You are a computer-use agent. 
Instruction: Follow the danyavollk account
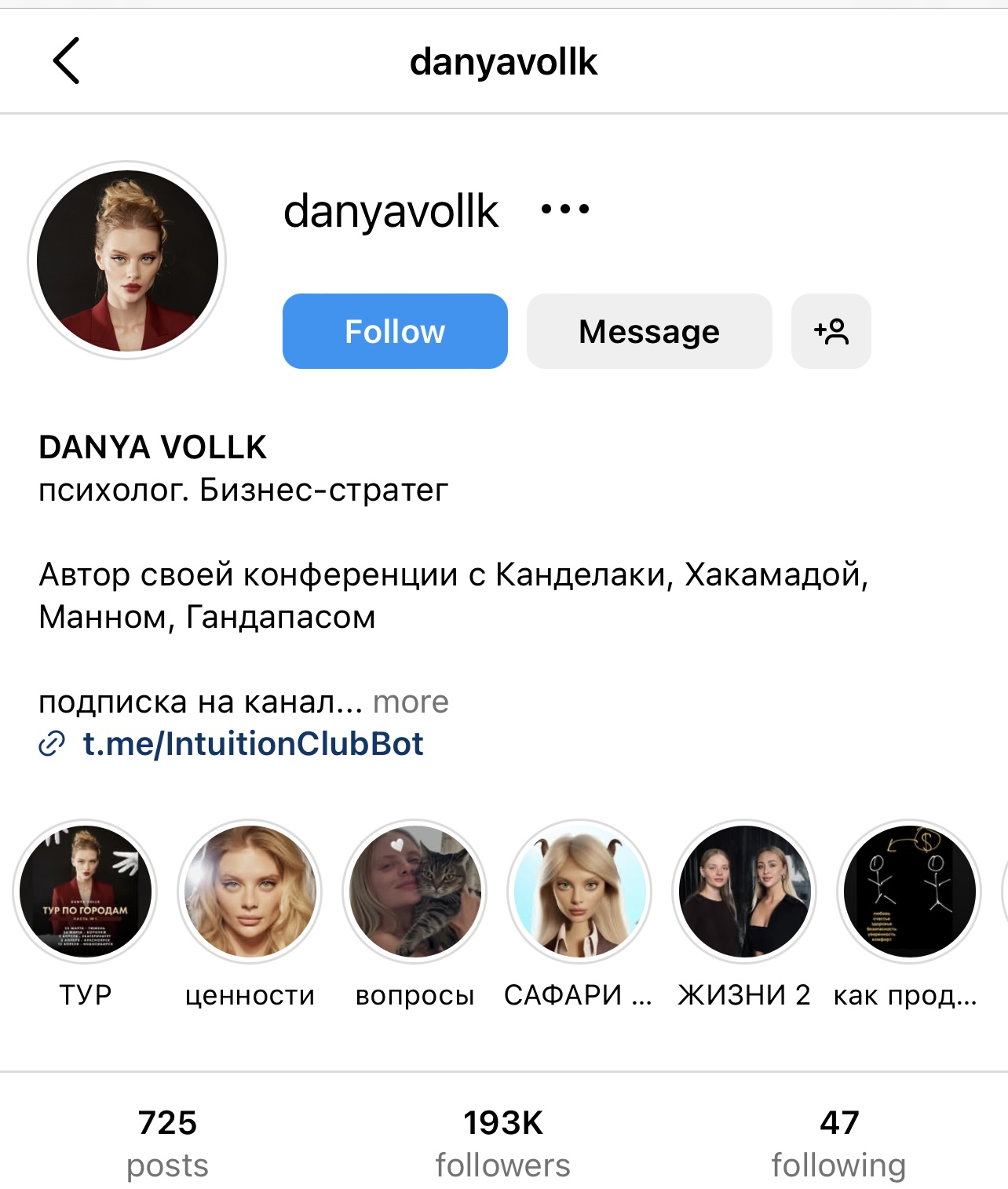(x=395, y=331)
